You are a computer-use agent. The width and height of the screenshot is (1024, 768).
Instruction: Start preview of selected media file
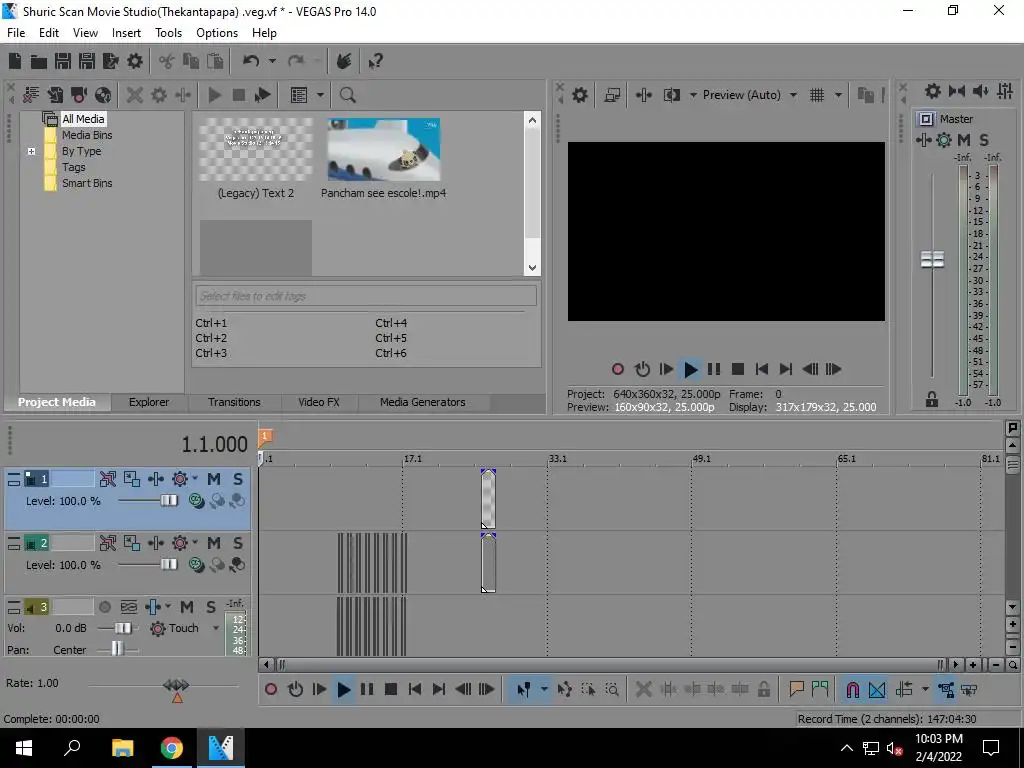coord(214,95)
